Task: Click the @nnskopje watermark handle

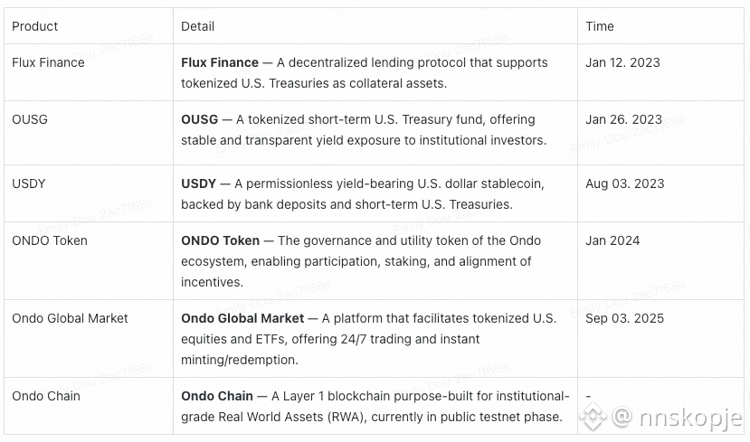Action: 677,417
